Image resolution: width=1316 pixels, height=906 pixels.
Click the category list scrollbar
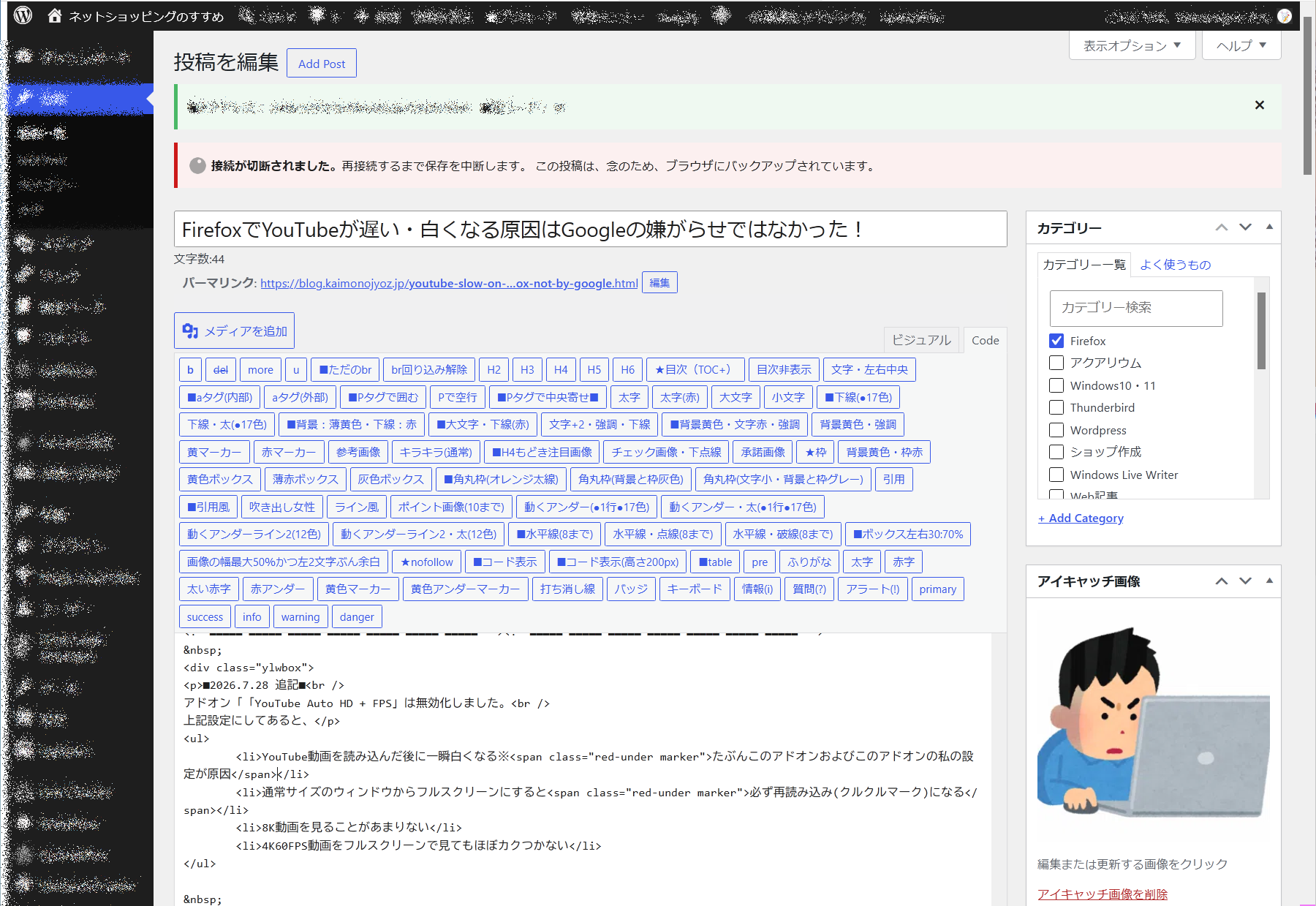click(x=1261, y=331)
